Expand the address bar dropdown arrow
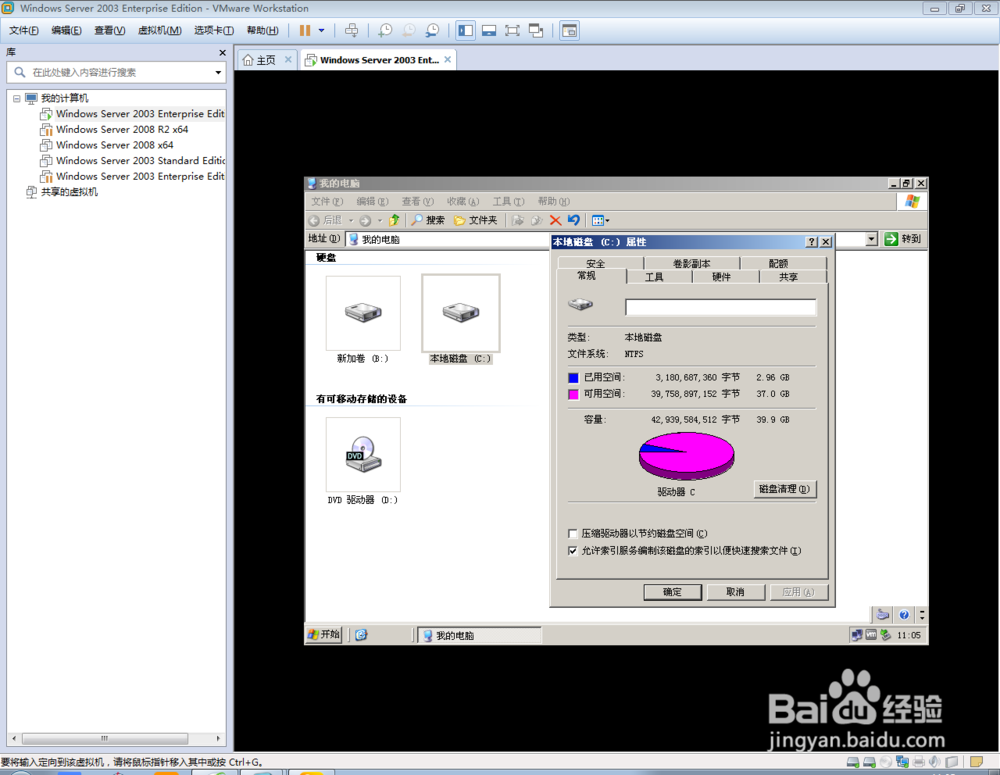 pyautogui.click(x=872, y=239)
